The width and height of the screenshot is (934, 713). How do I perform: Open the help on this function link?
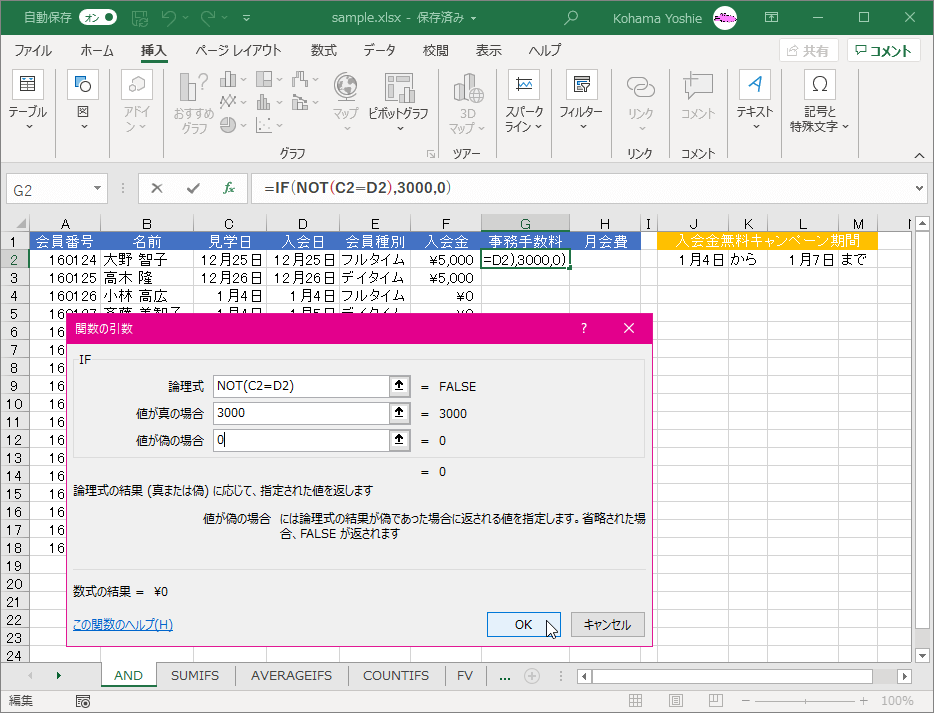coord(123,625)
